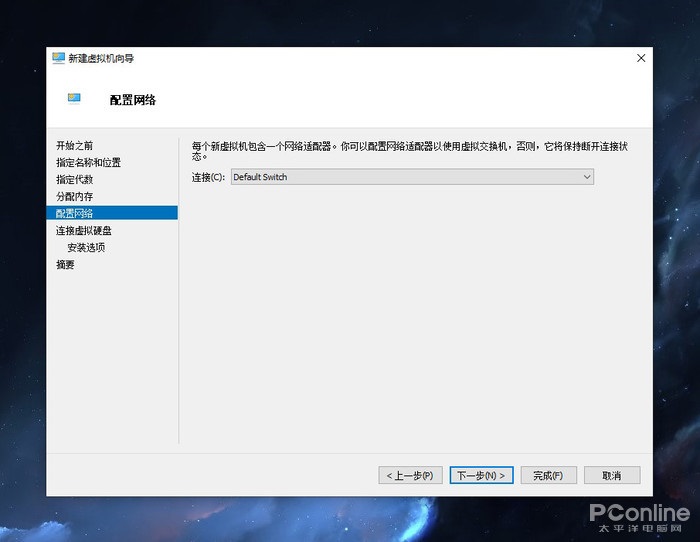Viewport: 700px width, 542px height.
Task: Go to the 摘要 step
Action: point(65,264)
